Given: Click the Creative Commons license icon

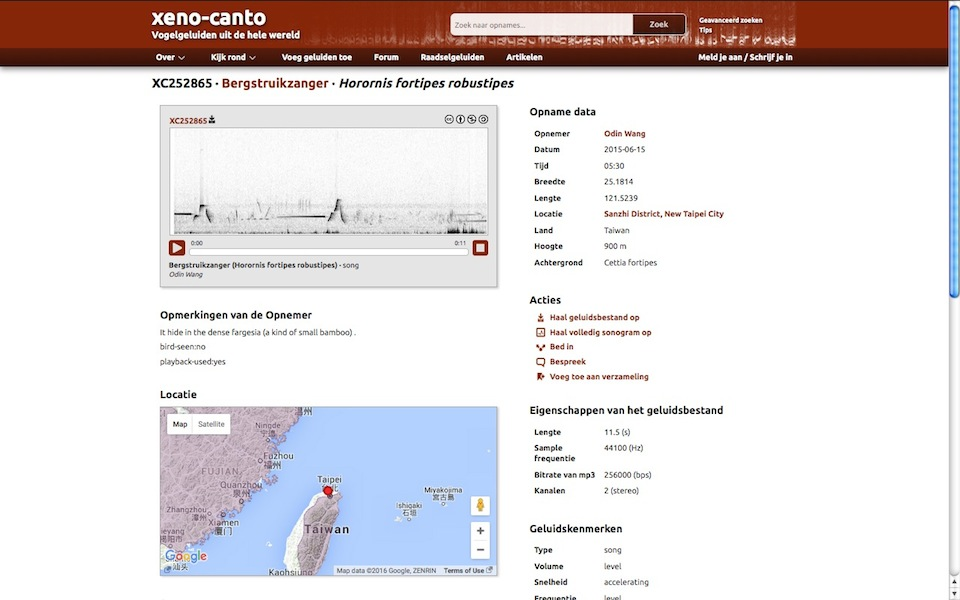Looking at the screenshot, I should [449, 120].
